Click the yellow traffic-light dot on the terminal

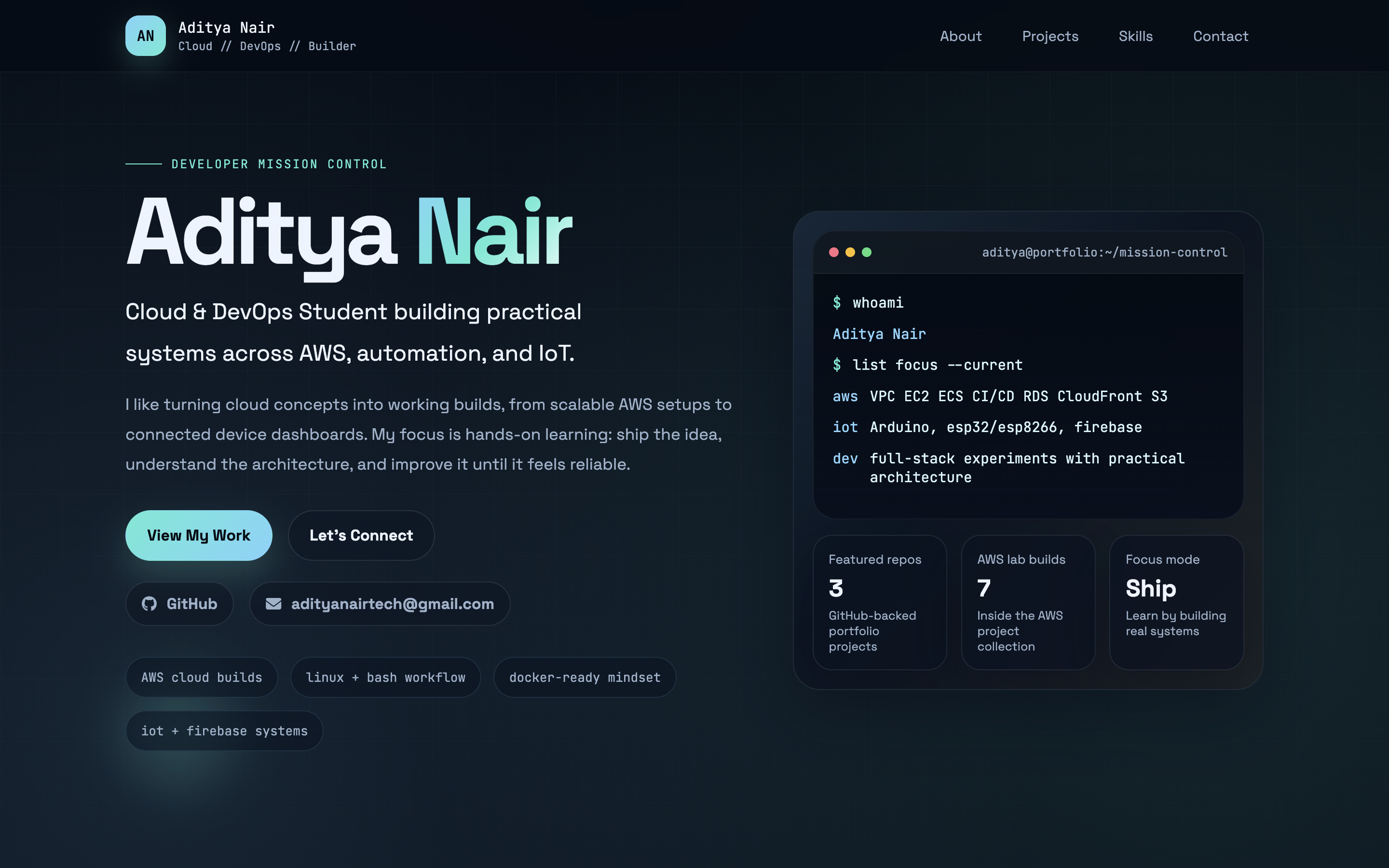(850, 252)
